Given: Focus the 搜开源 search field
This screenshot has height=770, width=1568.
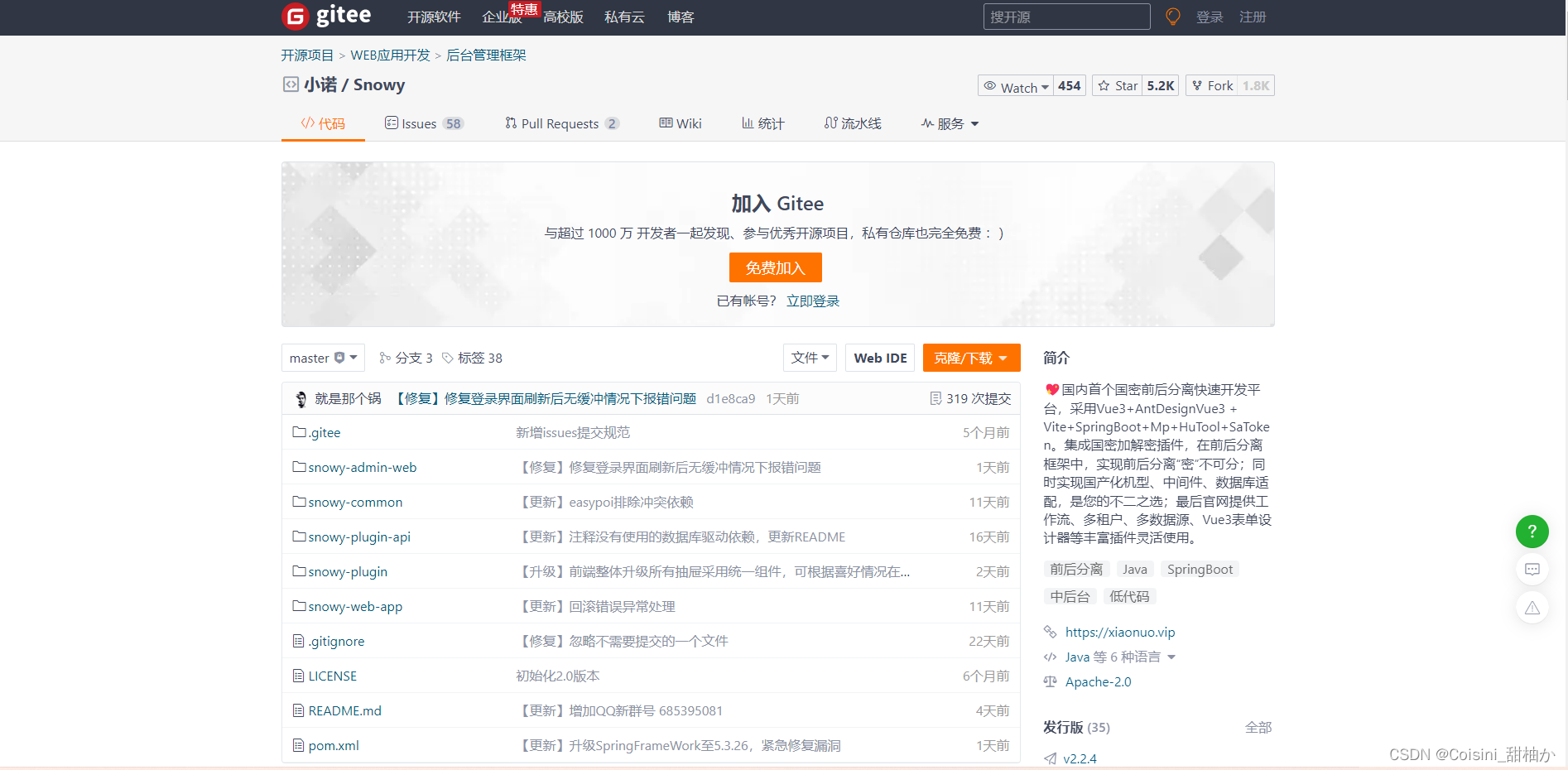Looking at the screenshot, I should 1066,17.
